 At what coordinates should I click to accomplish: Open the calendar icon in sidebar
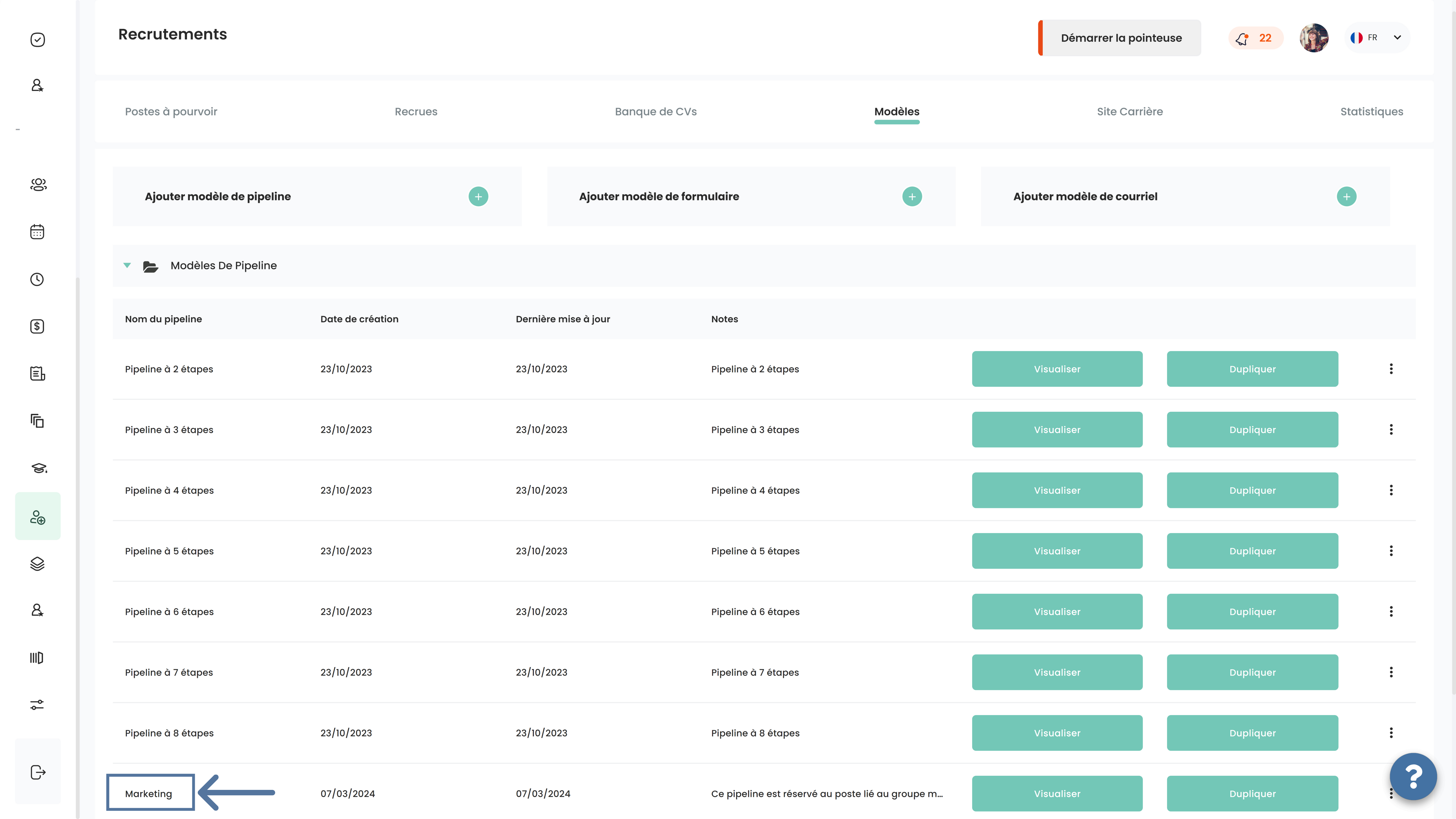37,232
